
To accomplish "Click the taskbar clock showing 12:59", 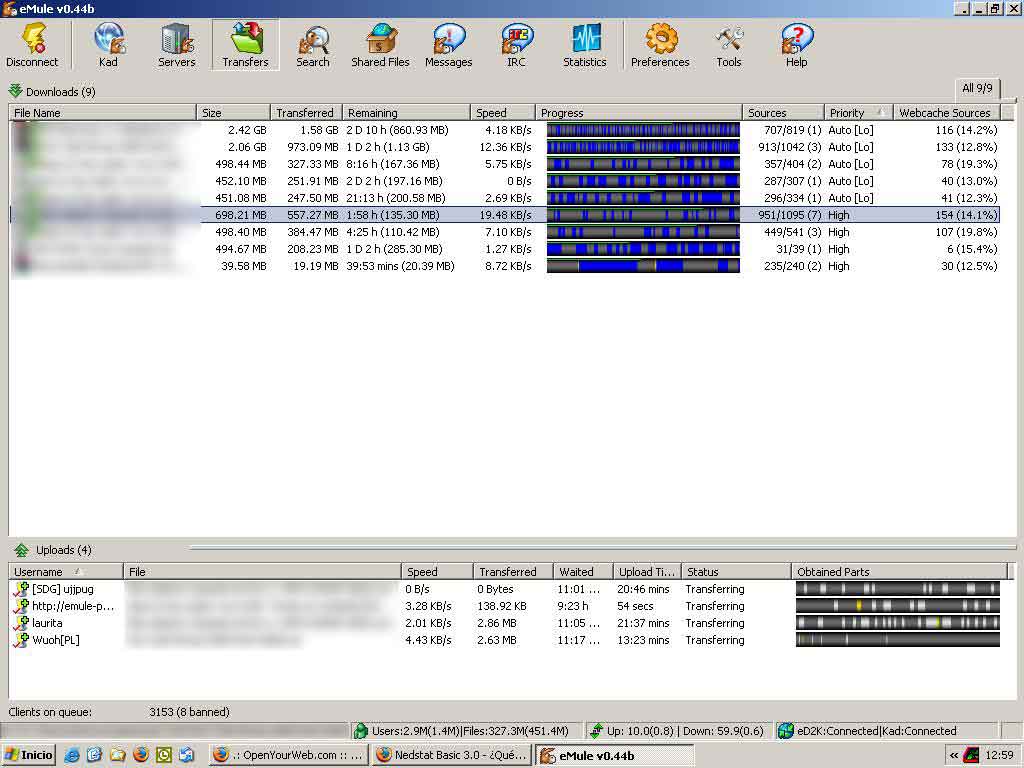I will 999,755.
